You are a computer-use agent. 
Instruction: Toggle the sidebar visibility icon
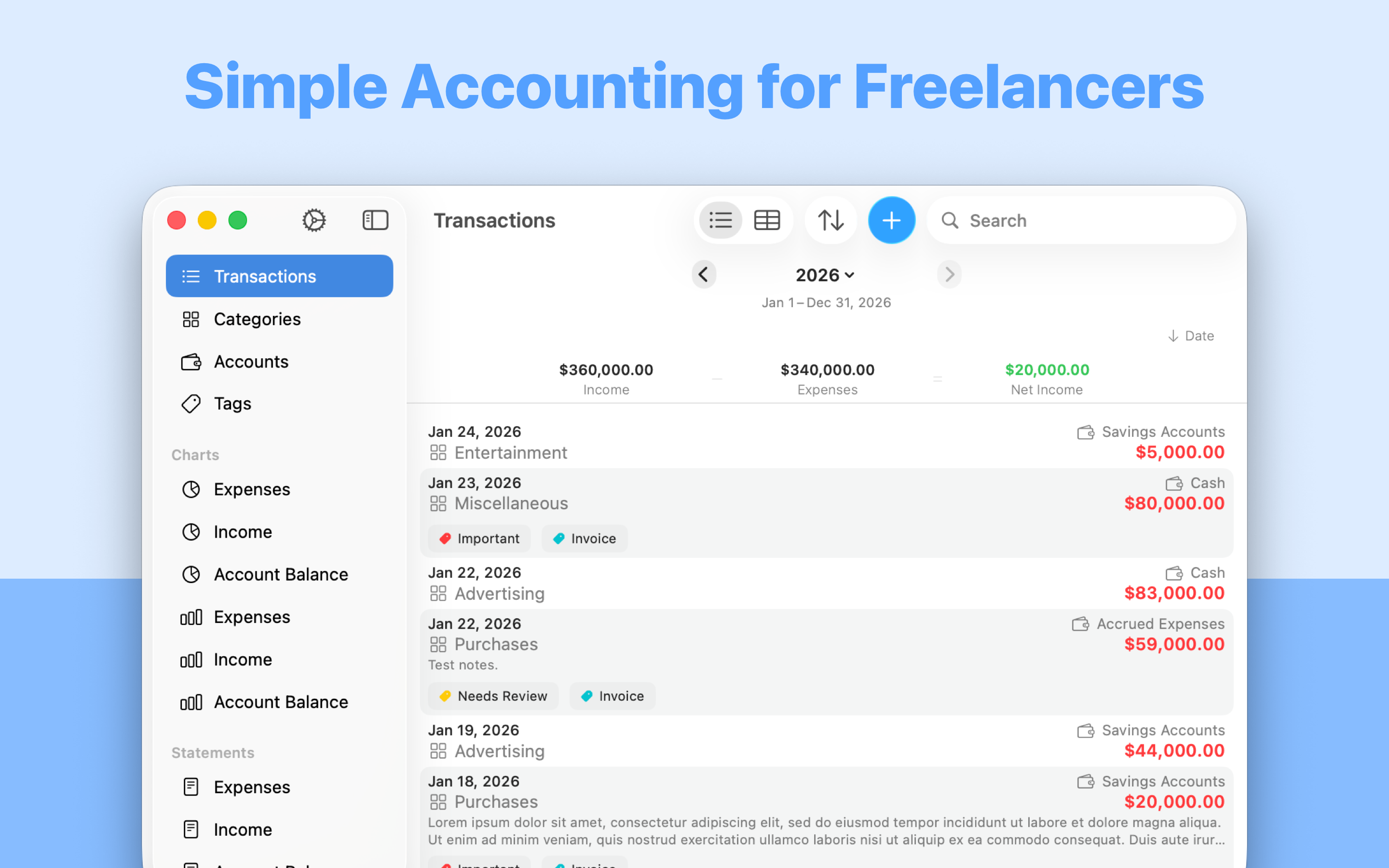point(375,220)
